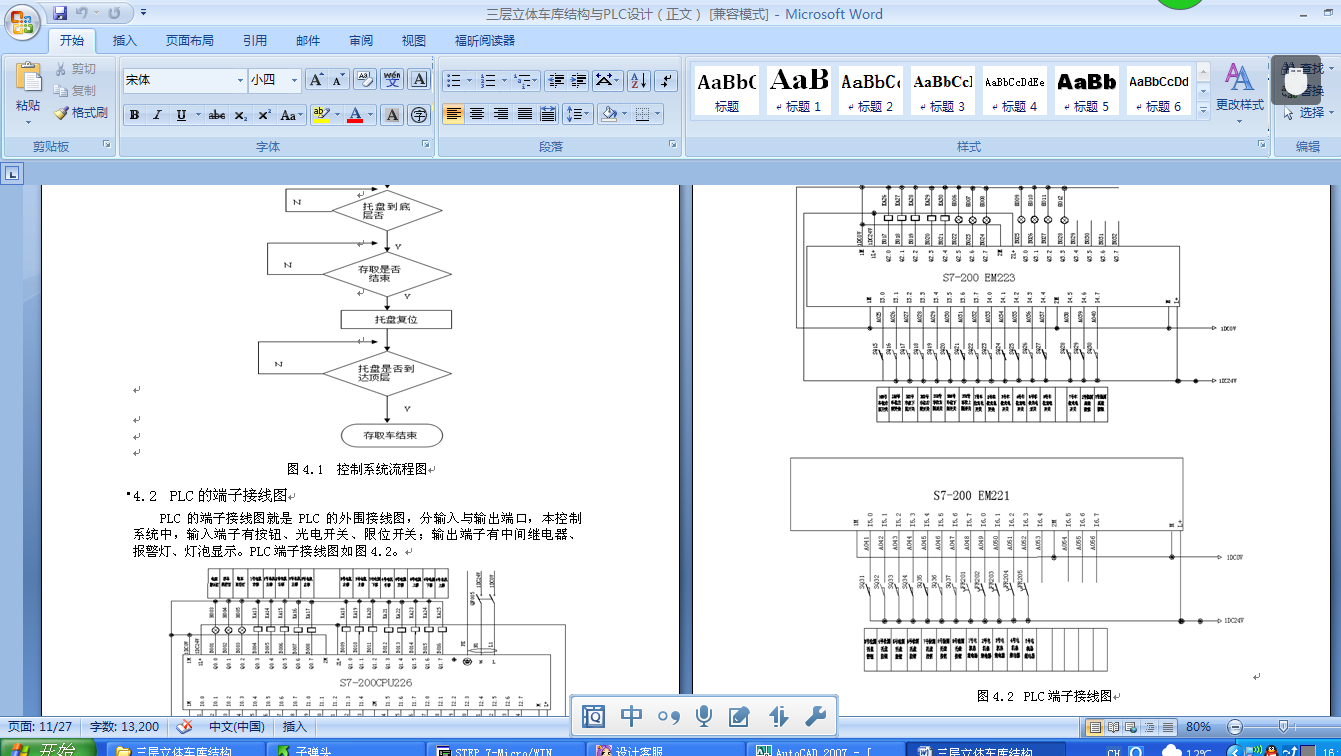Insert enclosed character (带圈字符)
Image resolution: width=1341 pixels, height=756 pixels.
419,115
